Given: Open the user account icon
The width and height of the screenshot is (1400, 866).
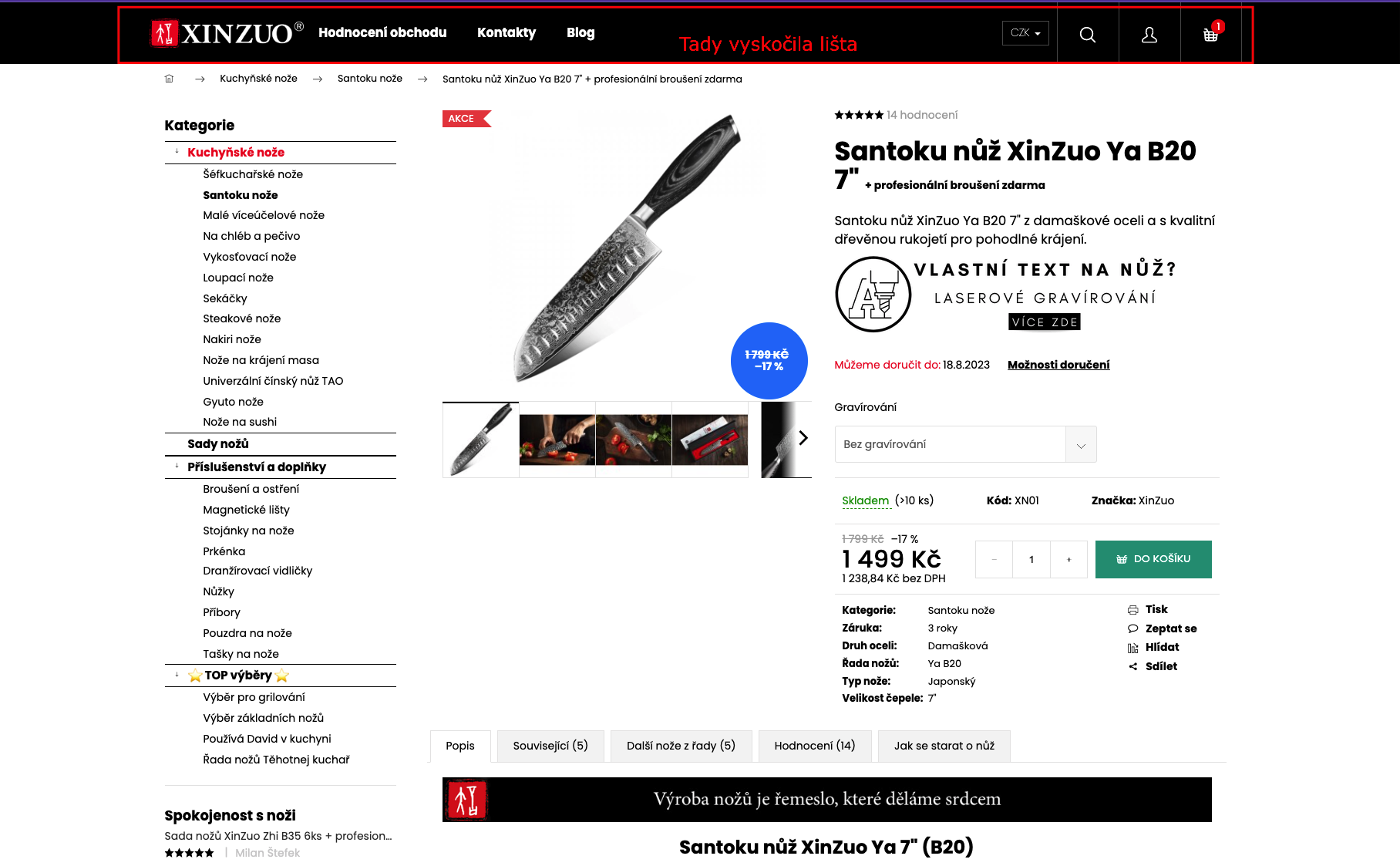Looking at the screenshot, I should point(1149,34).
